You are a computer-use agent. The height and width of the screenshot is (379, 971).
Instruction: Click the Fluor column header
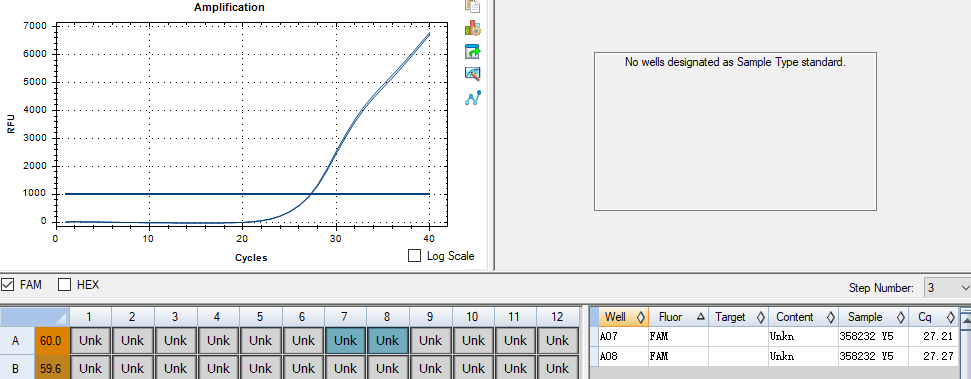(678, 317)
